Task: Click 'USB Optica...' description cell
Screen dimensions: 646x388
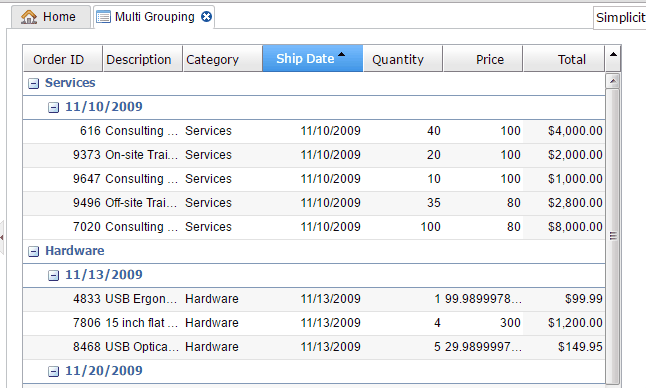Action: tap(142, 347)
